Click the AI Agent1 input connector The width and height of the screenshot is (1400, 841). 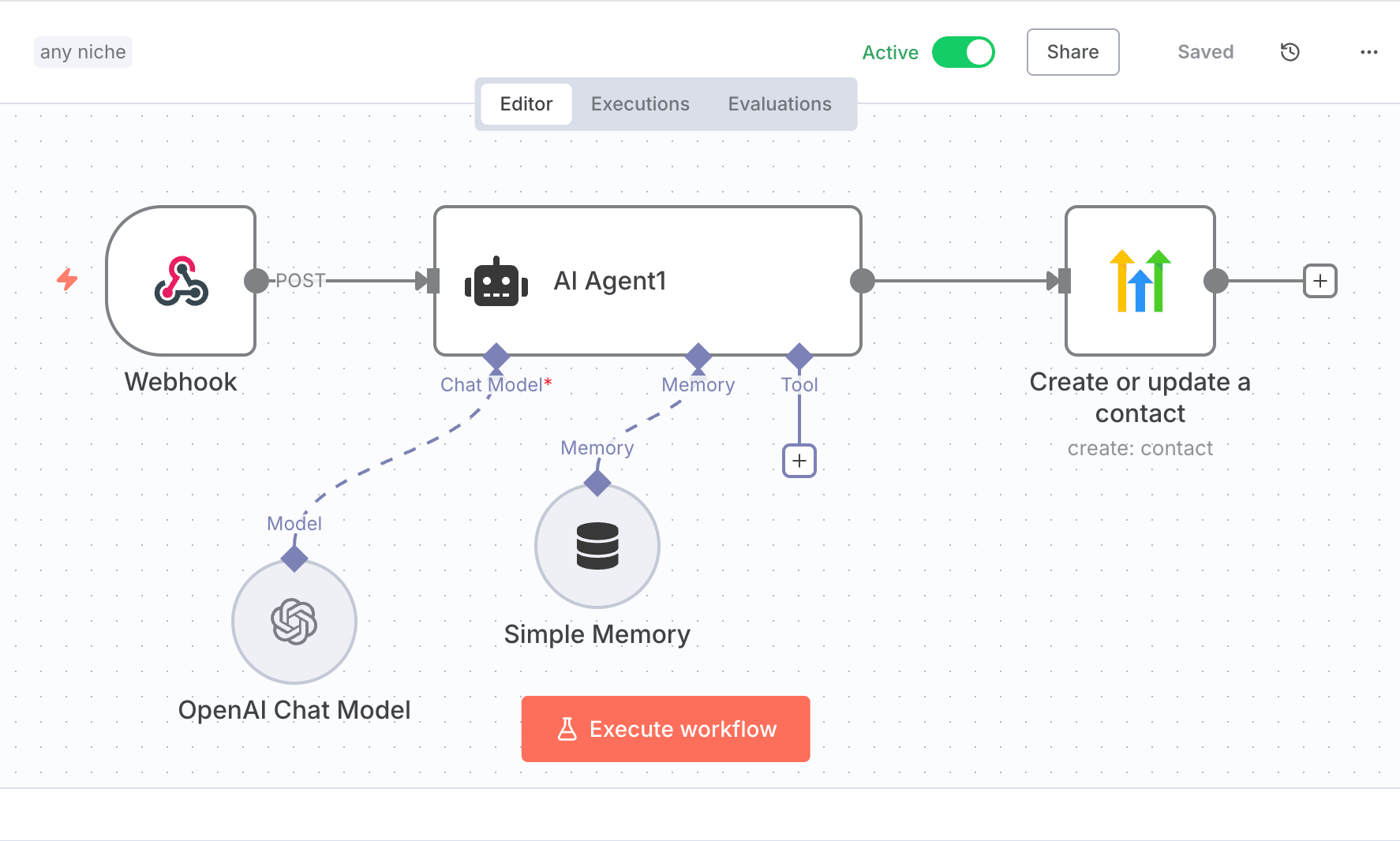432,281
